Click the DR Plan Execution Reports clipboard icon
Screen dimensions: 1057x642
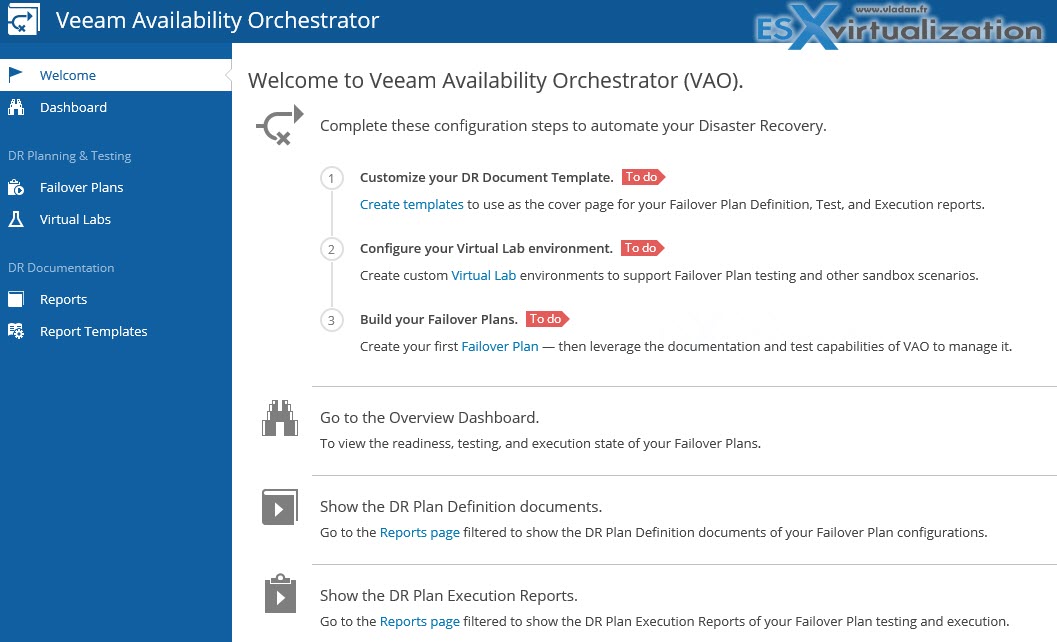[280, 594]
